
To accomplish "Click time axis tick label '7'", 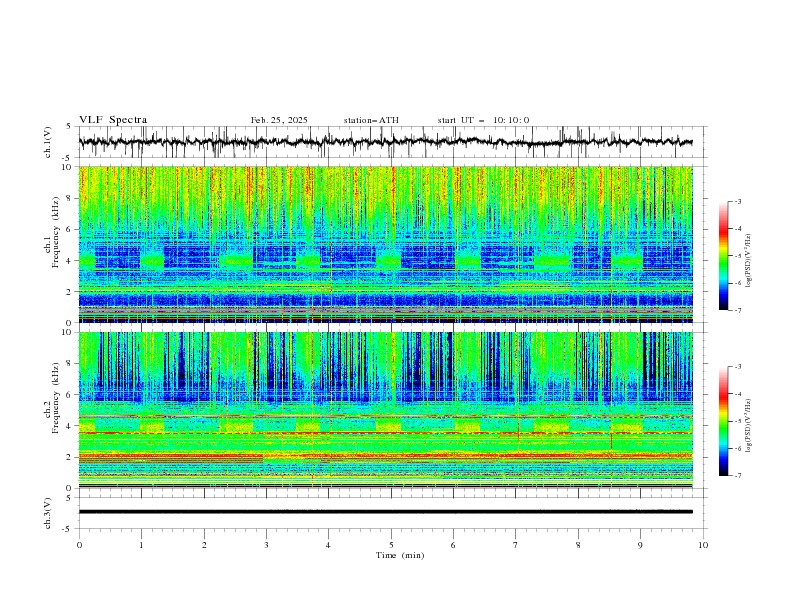I will (x=516, y=545).
